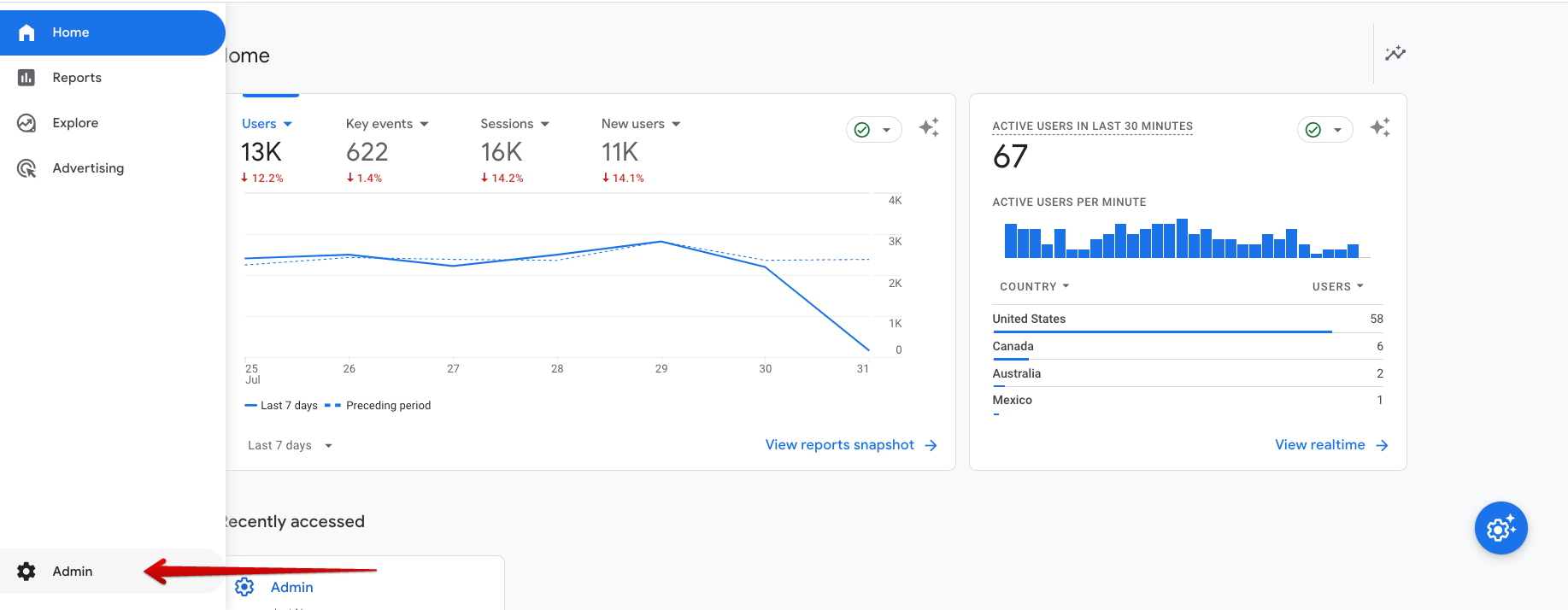Screen dimensions: 1568x610
Task: Click sparkle icon on realtime card
Action: [x=1380, y=127]
